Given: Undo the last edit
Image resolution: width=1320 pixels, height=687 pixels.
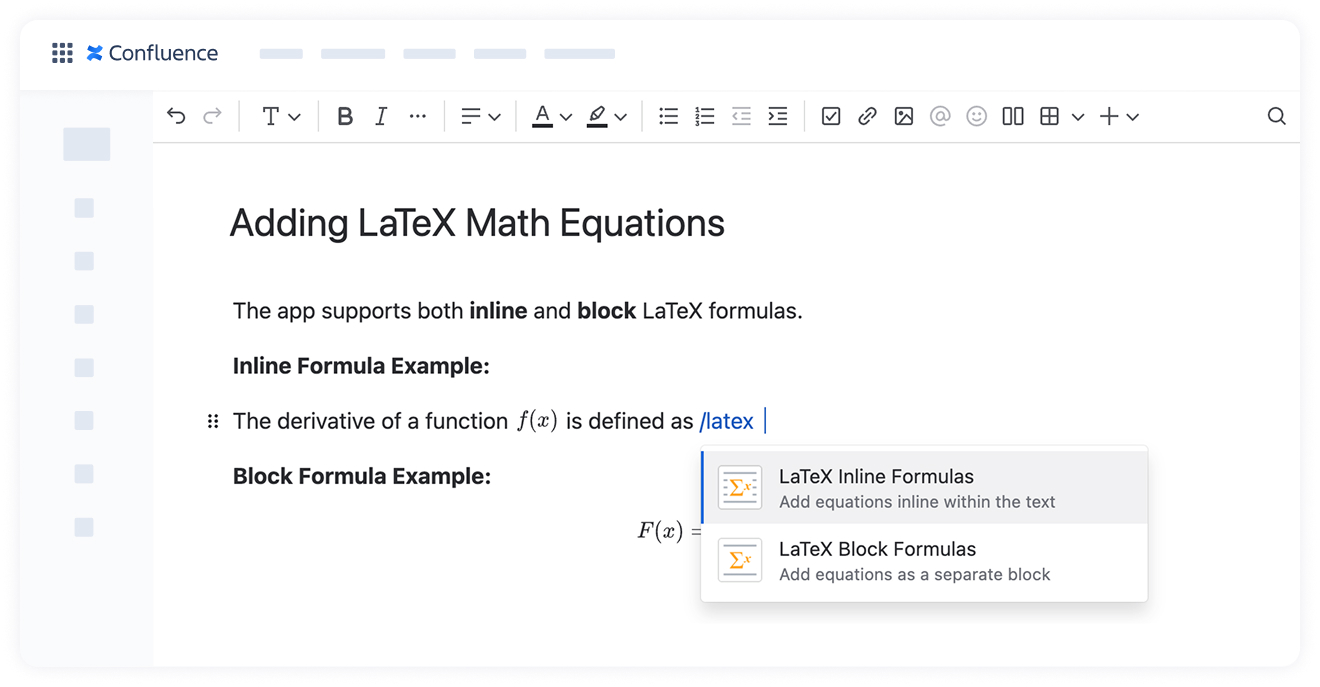Looking at the screenshot, I should pyautogui.click(x=176, y=116).
